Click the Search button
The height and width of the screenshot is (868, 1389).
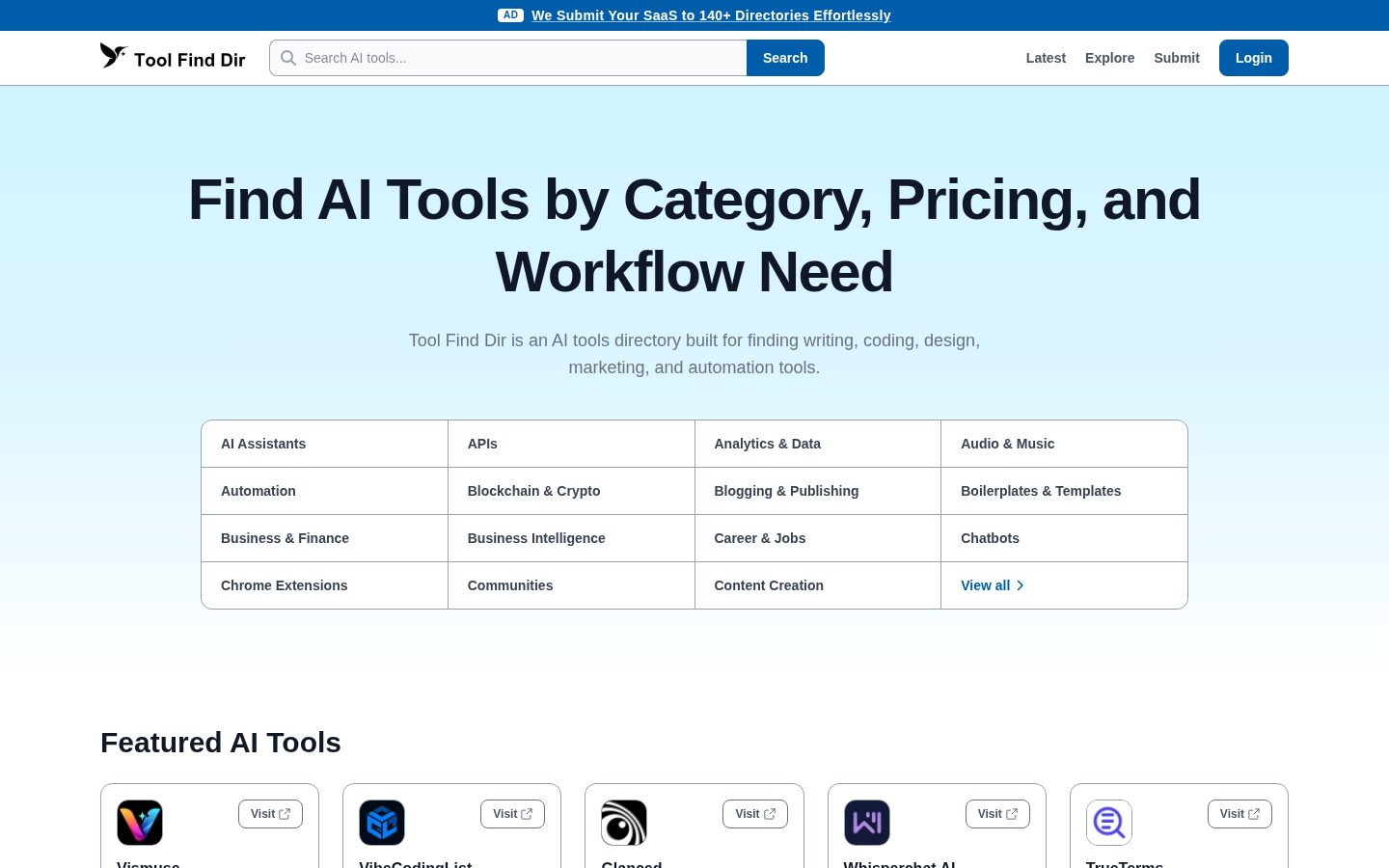tap(785, 58)
